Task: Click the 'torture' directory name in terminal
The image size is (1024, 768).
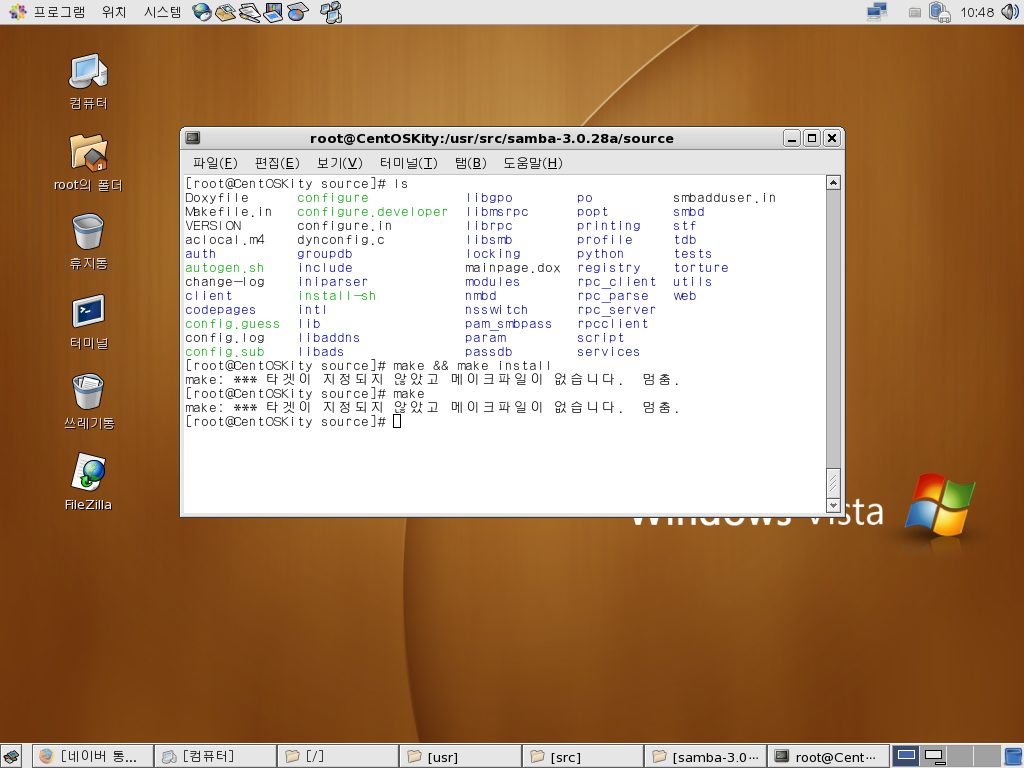Action: click(x=701, y=268)
